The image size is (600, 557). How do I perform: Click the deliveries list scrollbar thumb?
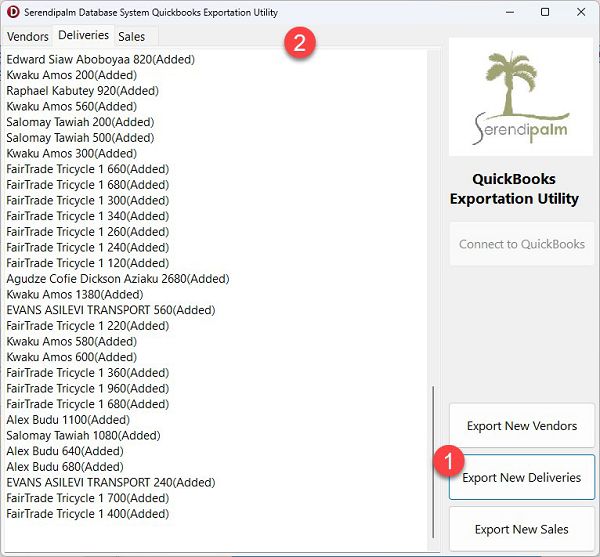click(x=433, y=462)
